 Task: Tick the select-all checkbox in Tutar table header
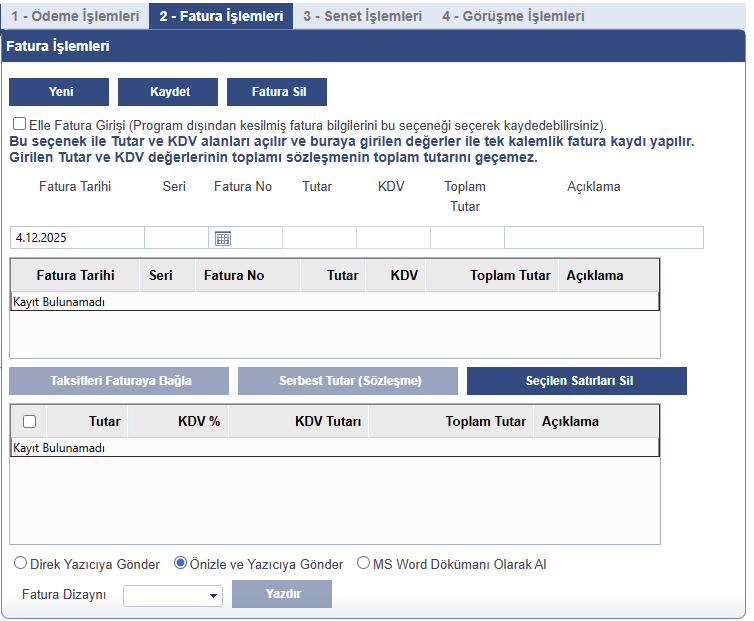point(29,421)
